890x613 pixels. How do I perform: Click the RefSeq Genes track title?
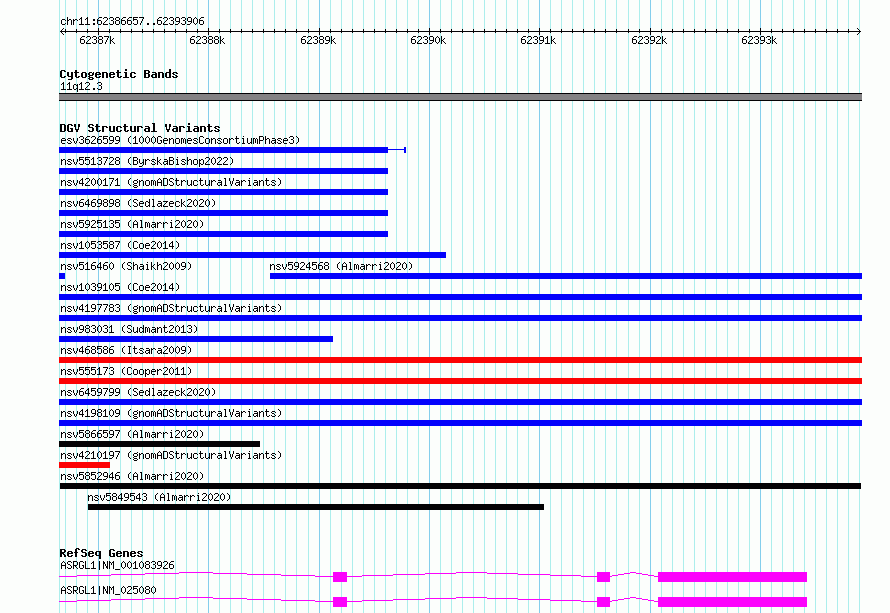pyautogui.click(x=101, y=553)
